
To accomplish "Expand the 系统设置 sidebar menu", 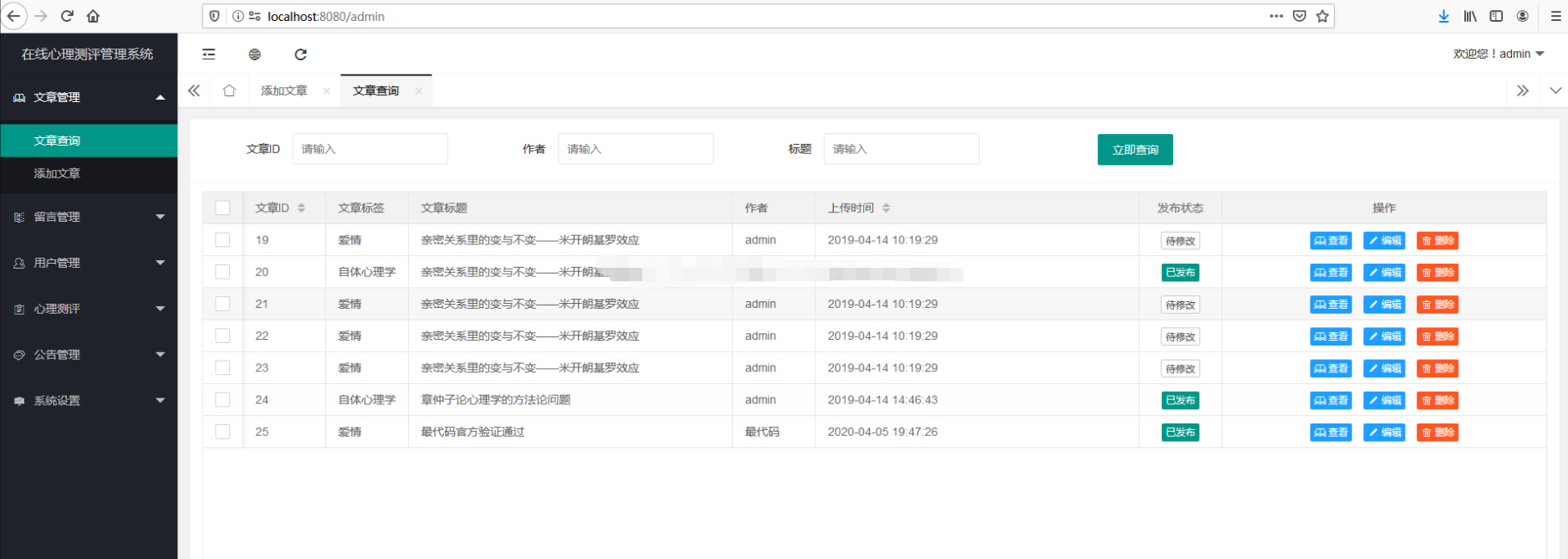I will [x=89, y=401].
